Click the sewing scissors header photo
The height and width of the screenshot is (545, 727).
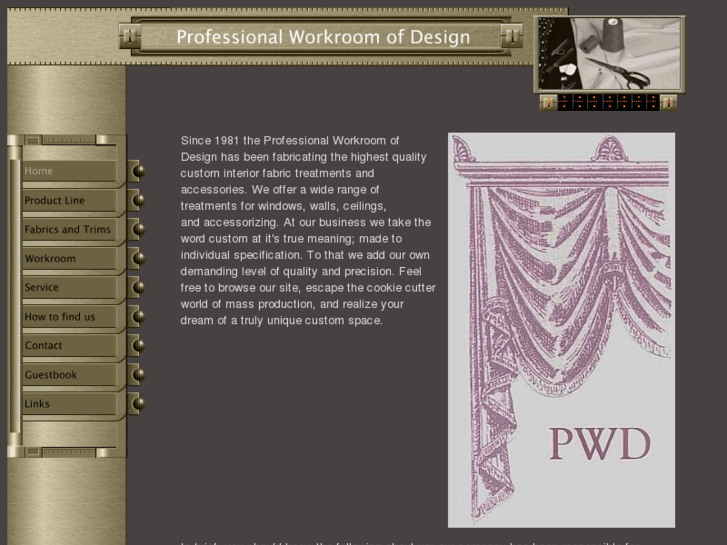click(x=609, y=54)
